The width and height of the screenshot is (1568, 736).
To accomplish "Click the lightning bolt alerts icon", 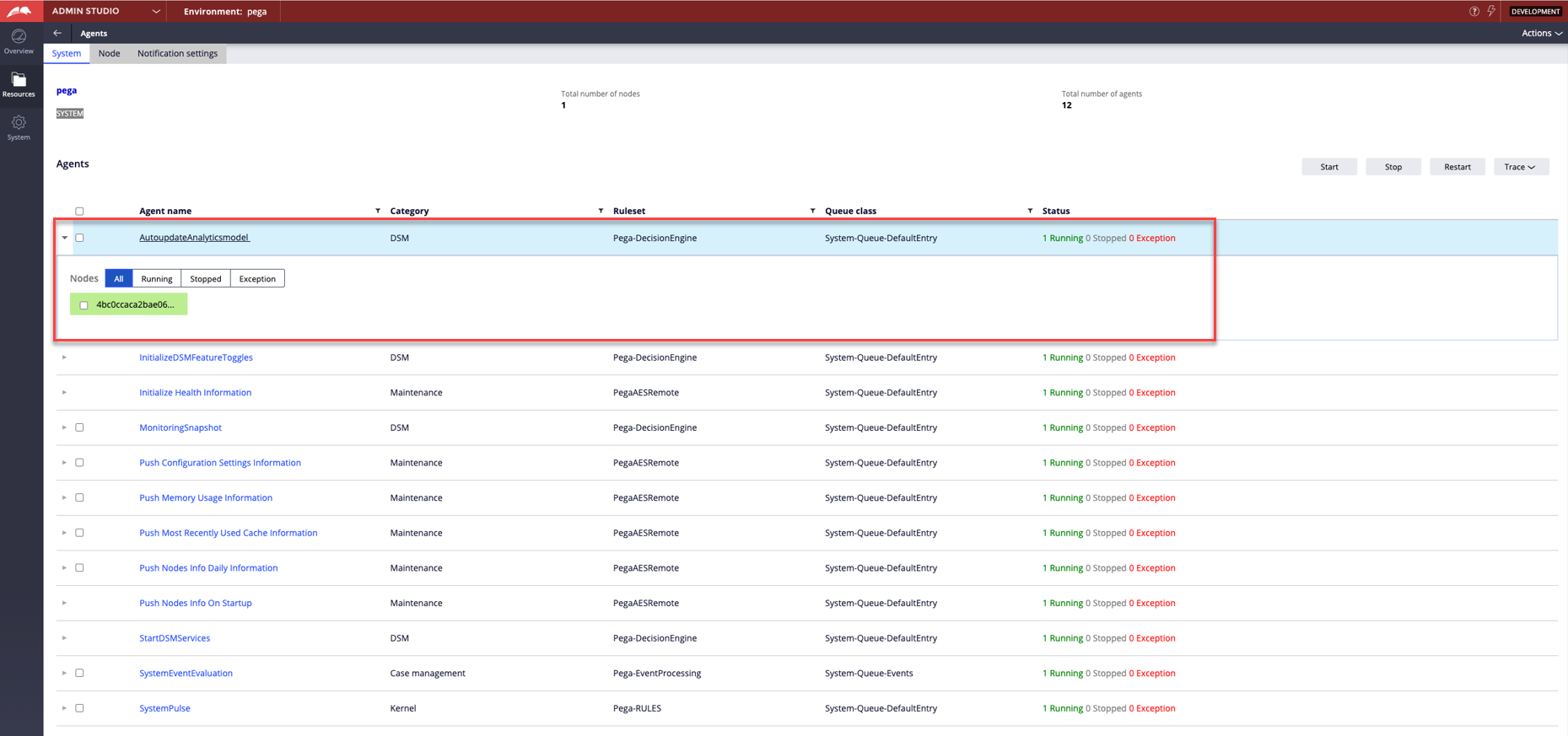I will click(x=1491, y=11).
